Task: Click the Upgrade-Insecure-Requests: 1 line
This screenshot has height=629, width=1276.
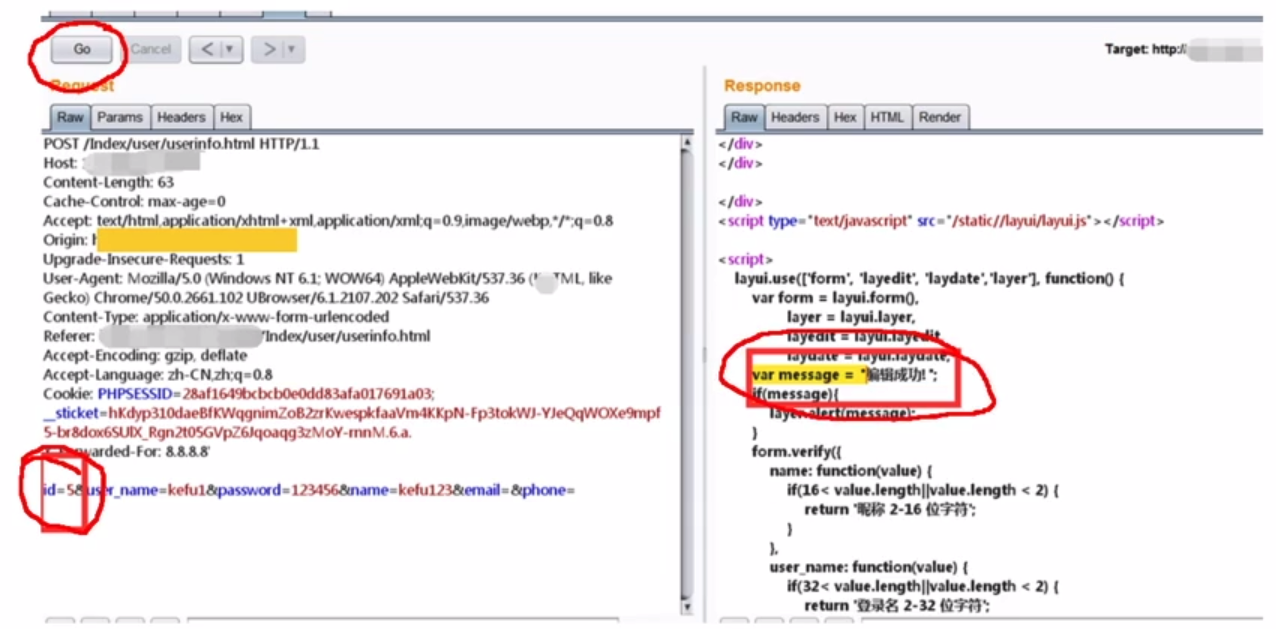Action: [x=143, y=259]
